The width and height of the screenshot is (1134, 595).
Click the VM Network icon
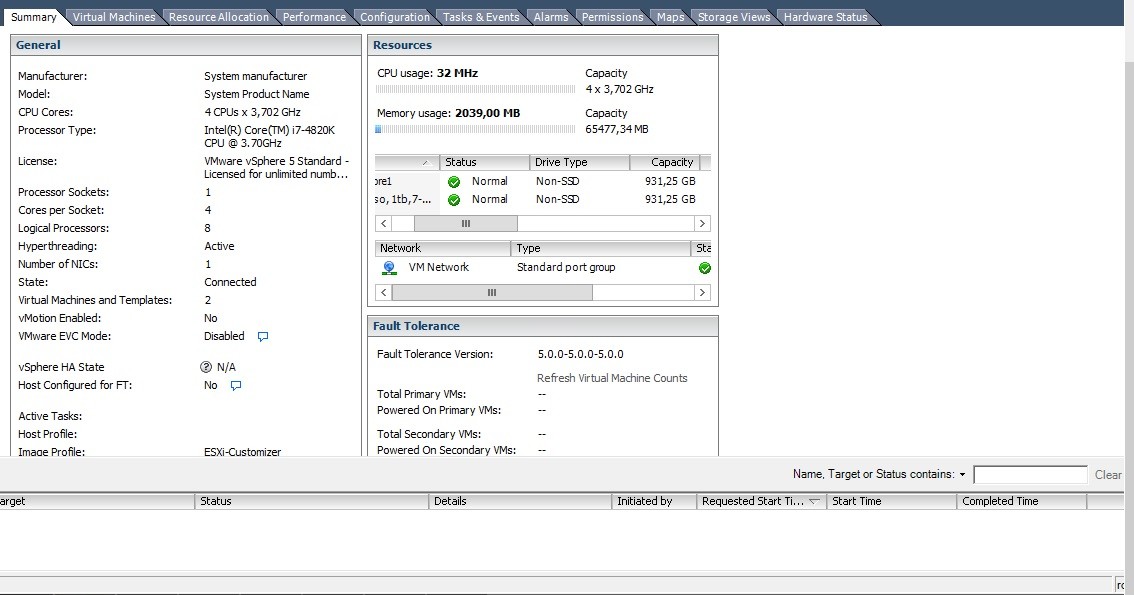coord(389,268)
